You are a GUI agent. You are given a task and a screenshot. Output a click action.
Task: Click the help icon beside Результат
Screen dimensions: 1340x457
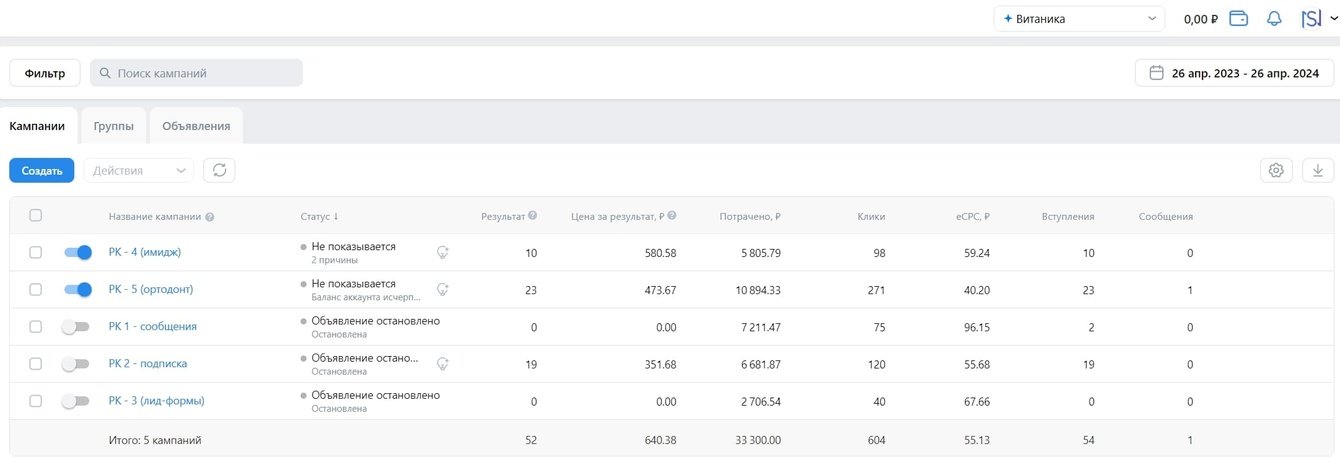[x=533, y=216]
